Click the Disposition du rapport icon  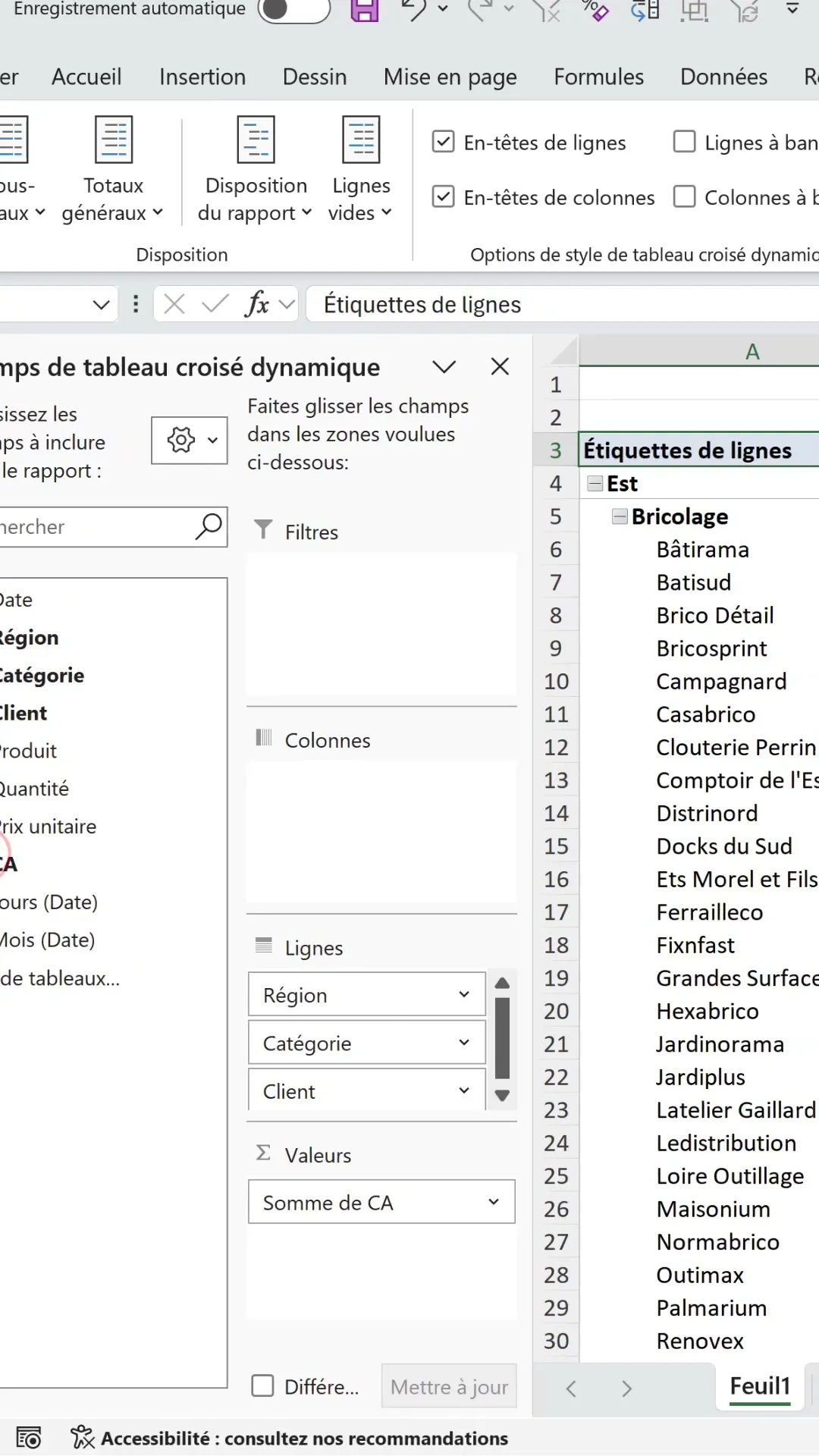tap(256, 140)
